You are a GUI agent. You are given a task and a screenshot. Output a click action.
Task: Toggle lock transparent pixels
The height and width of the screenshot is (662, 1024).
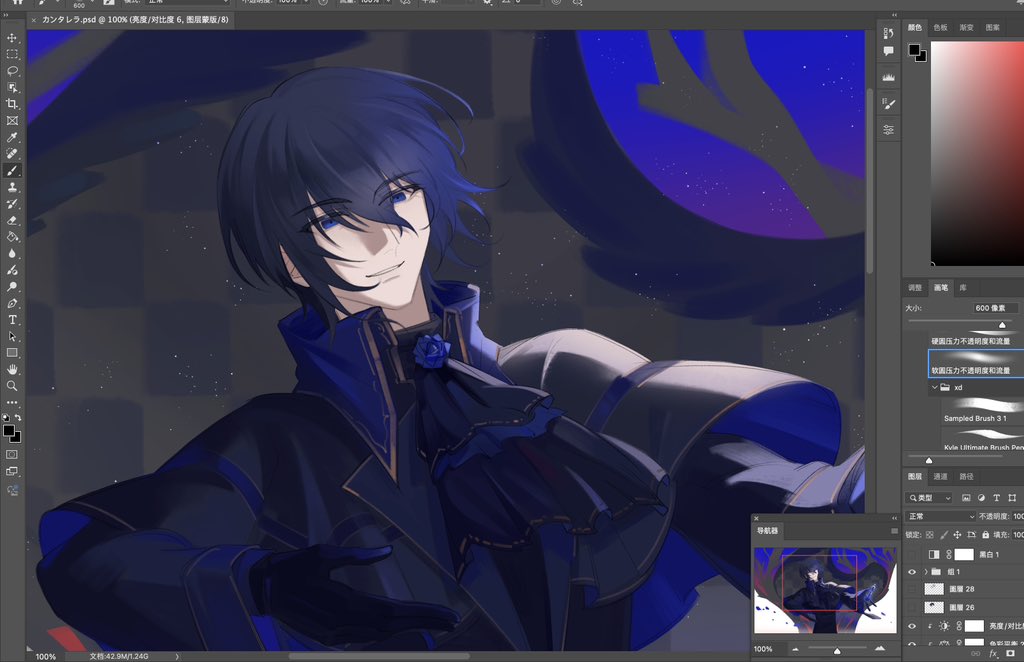click(x=930, y=535)
